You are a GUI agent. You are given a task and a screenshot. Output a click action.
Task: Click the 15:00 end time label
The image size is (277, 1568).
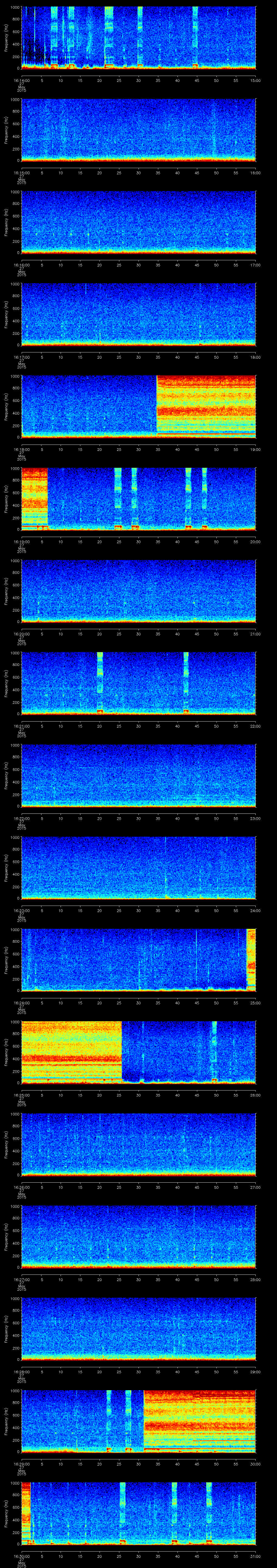[255, 80]
